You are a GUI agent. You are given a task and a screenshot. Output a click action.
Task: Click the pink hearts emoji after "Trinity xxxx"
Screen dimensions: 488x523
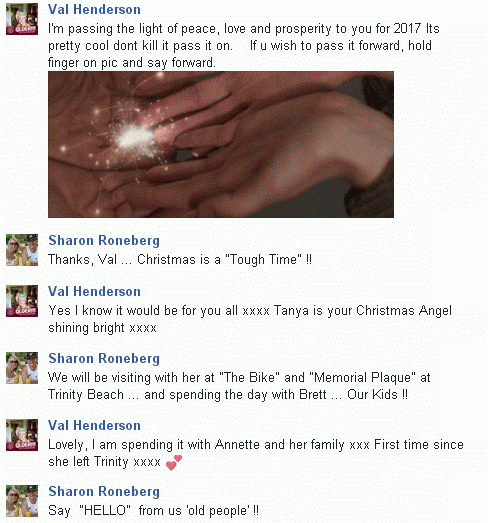(x=174, y=463)
